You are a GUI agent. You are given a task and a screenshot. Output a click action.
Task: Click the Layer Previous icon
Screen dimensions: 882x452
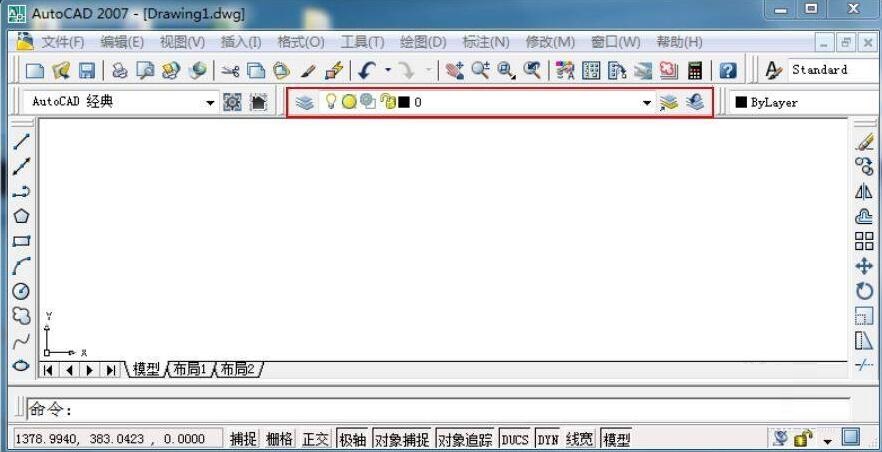click(695, 102)
